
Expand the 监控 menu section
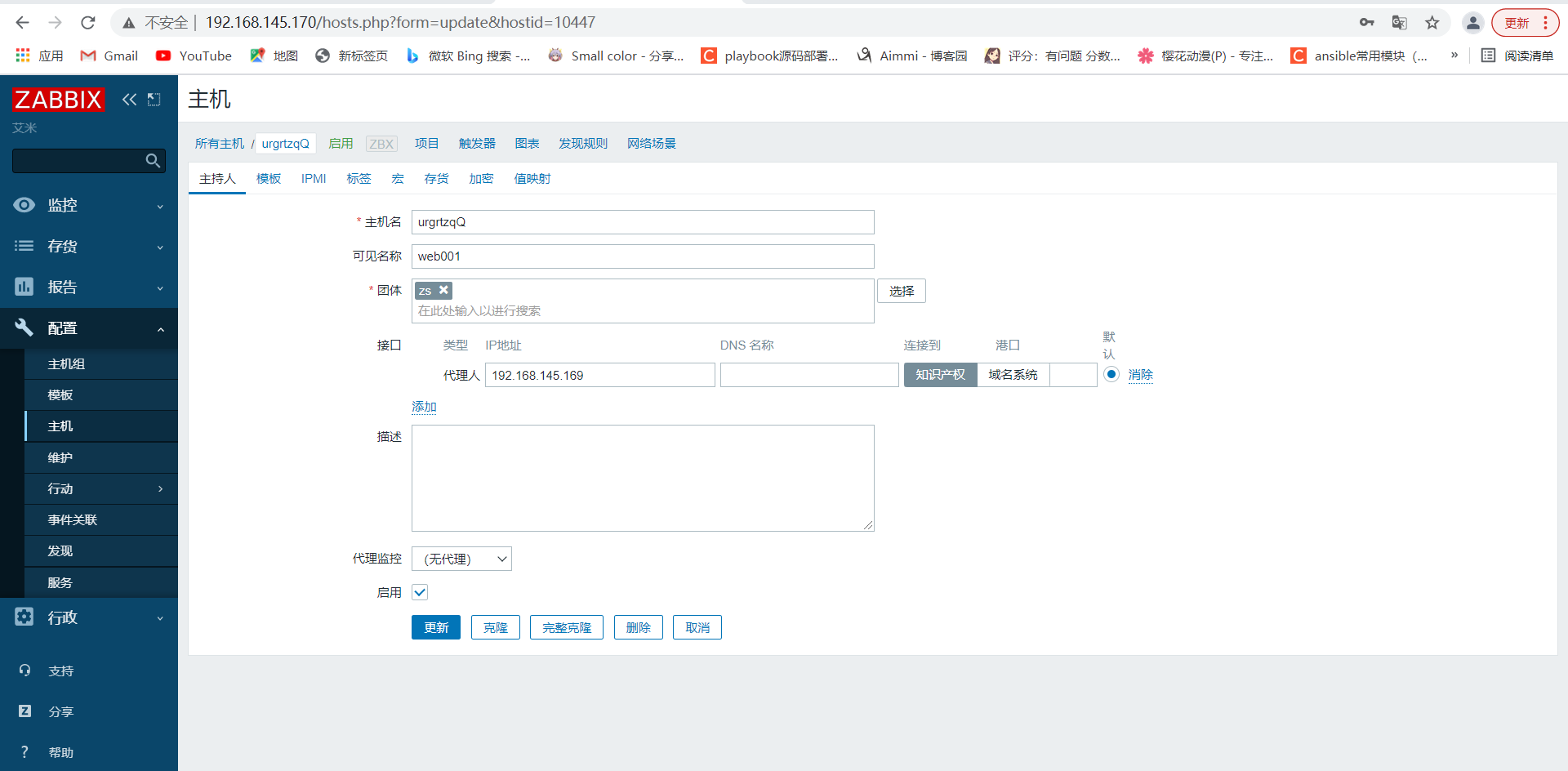pyautogui.click(x=160, y=207)
